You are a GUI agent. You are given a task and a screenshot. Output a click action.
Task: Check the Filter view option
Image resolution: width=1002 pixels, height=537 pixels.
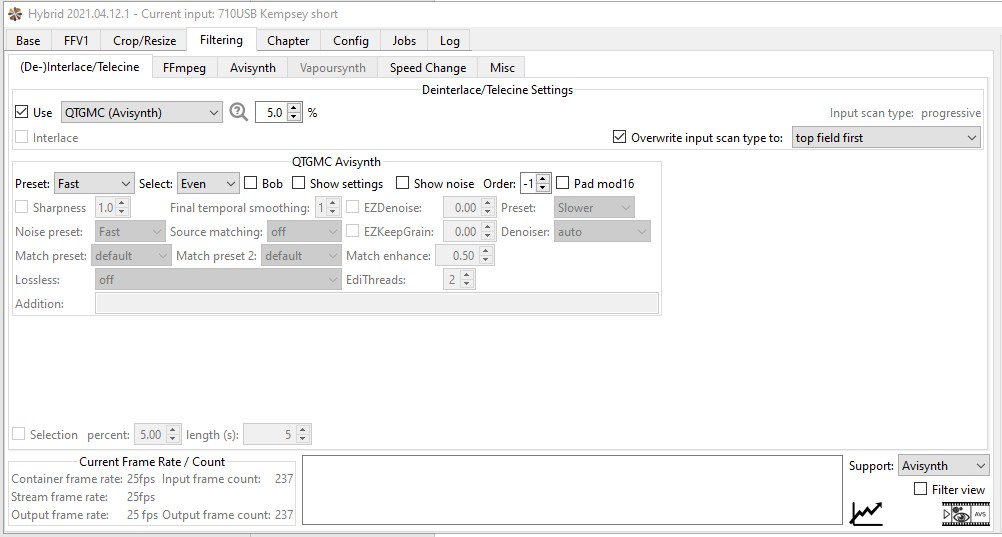[x=921, y=489]
